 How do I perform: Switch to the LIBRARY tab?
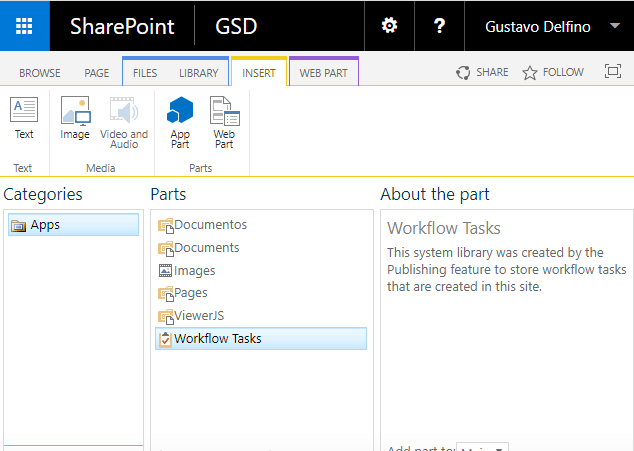pos(198,73)
